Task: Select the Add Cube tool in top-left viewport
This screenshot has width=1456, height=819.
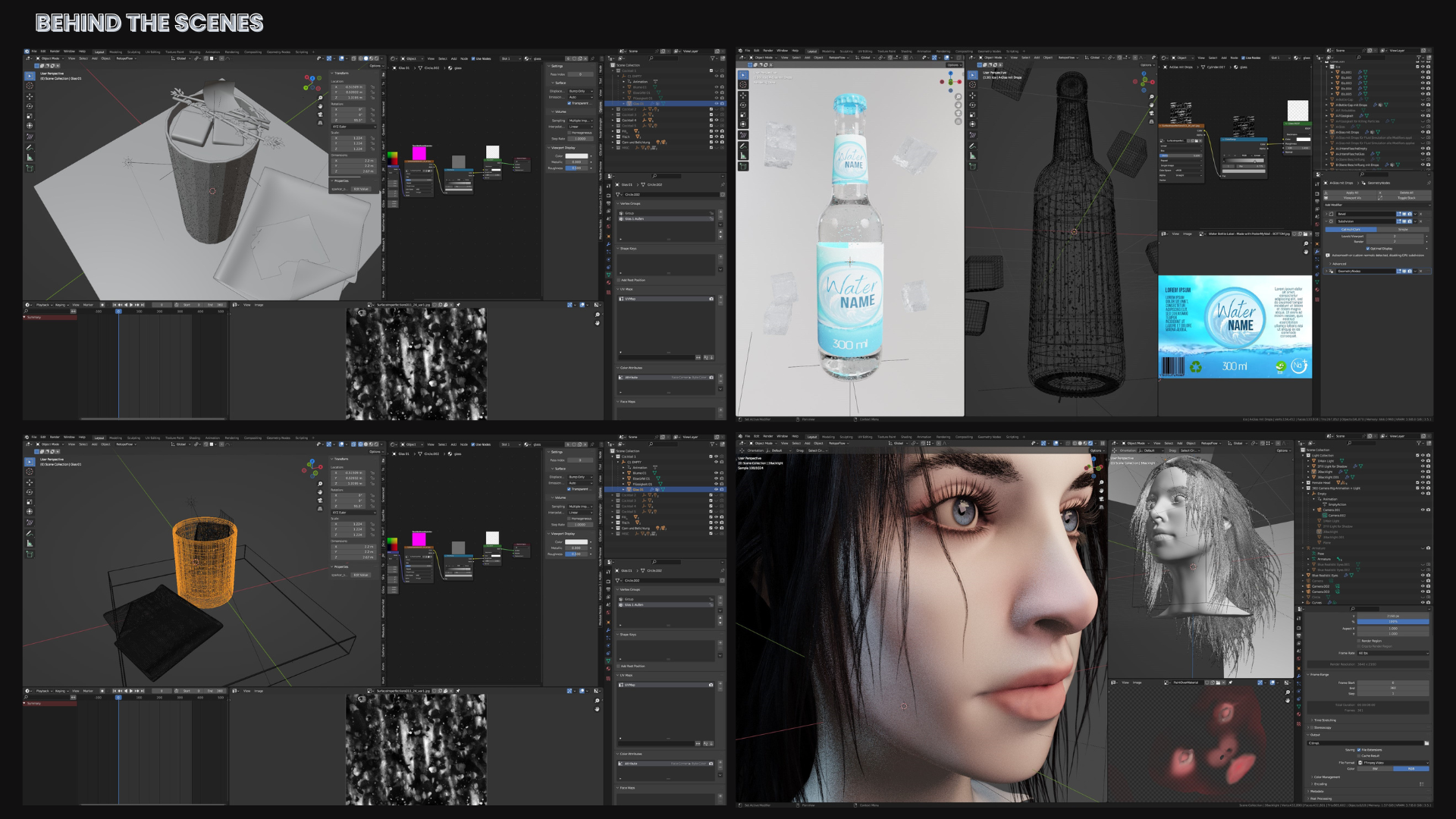Action: (x=30, y=168)
